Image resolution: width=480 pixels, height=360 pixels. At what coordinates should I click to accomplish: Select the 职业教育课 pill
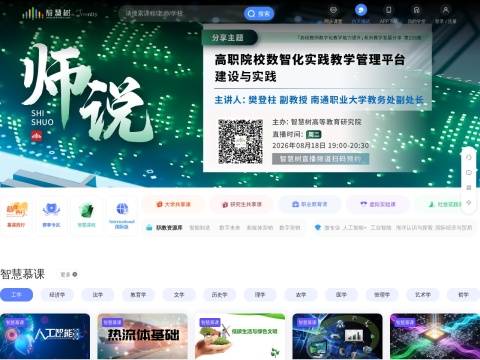310,204
